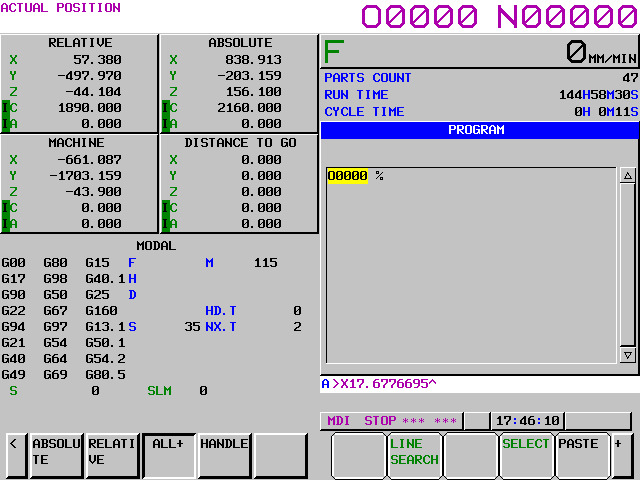
Task: Select the highlighted O0000 program word
Action: click(347, 176)
